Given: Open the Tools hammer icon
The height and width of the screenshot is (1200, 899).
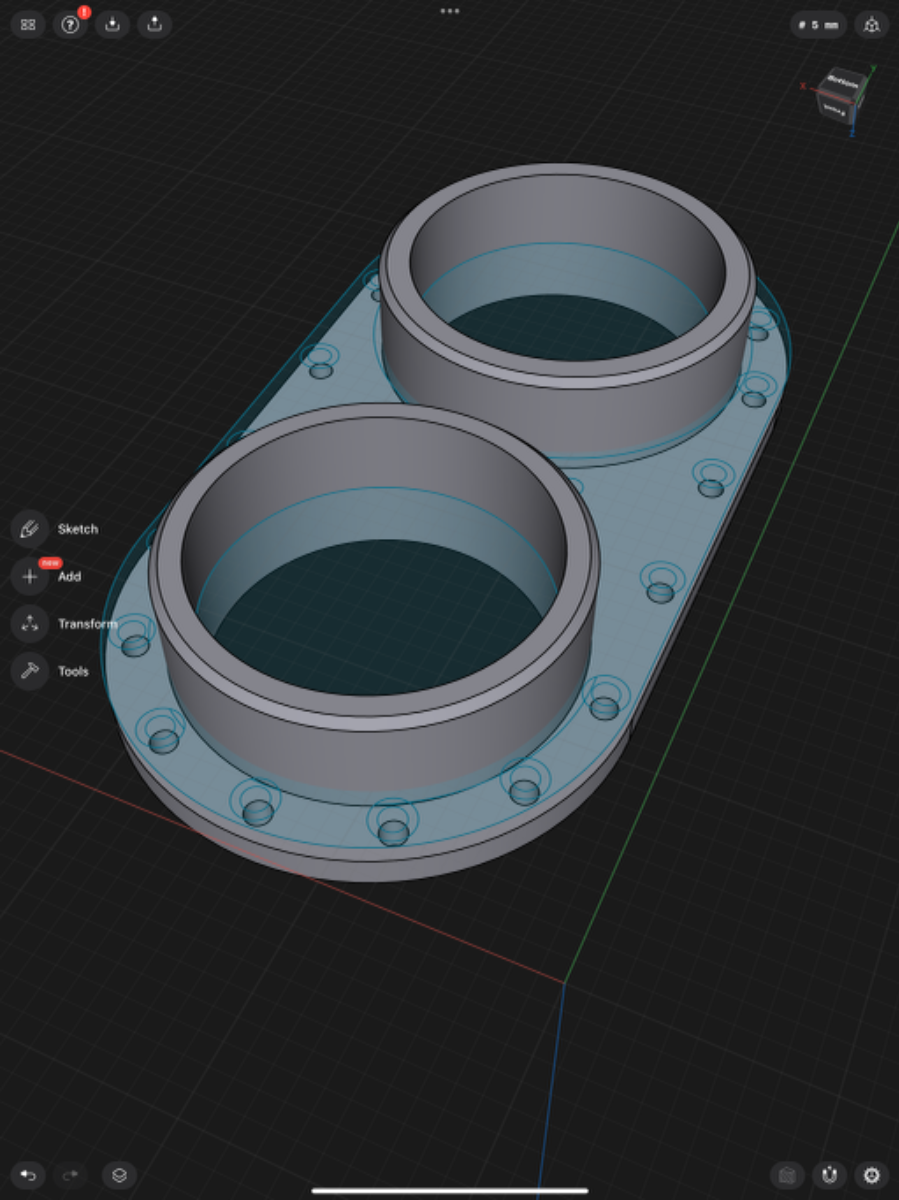Looking at the screenshot, I should tap(29, 671).
